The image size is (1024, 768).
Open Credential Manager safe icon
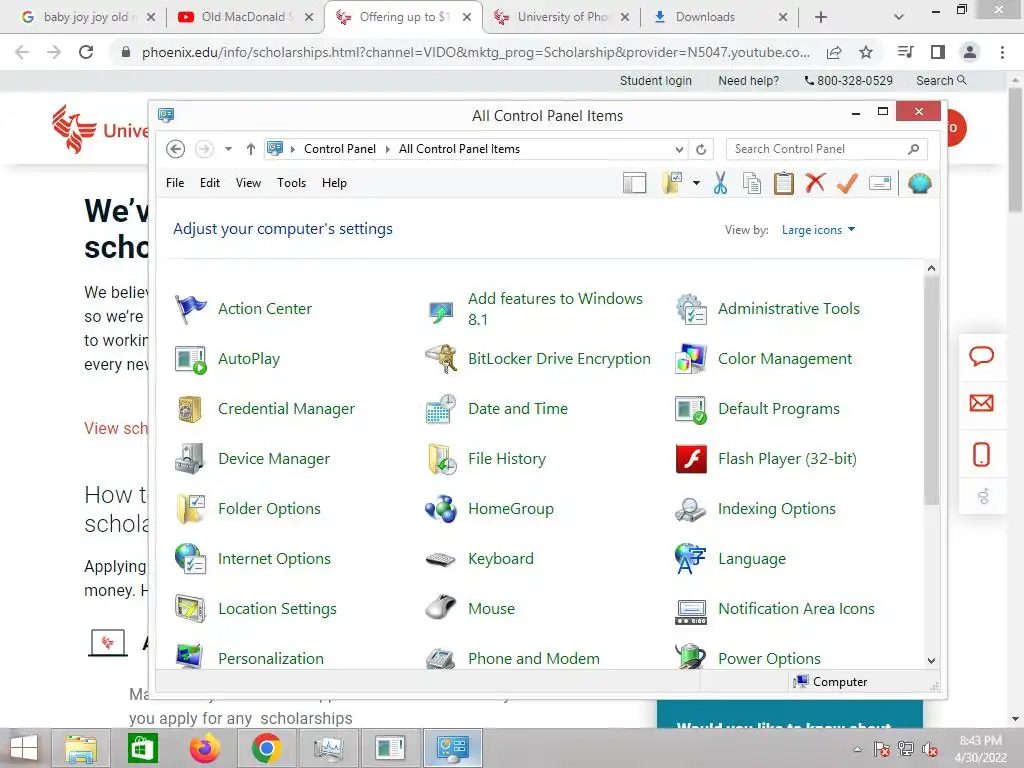191,409
